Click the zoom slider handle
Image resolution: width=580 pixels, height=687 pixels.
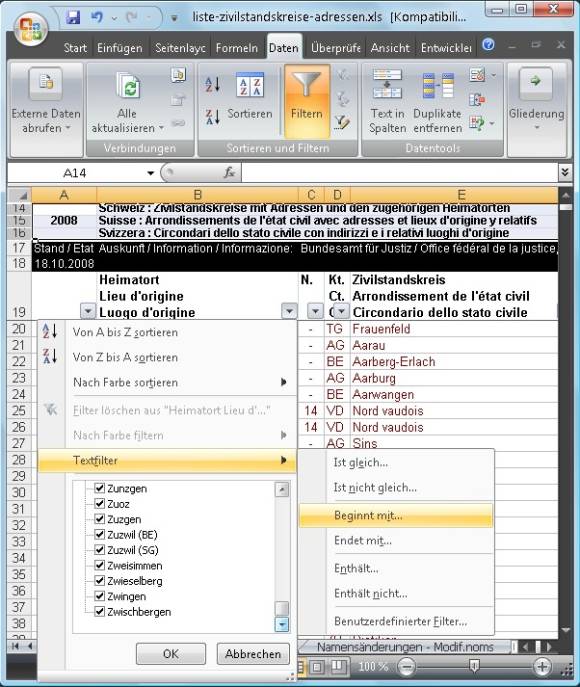(x=474, y=666)
